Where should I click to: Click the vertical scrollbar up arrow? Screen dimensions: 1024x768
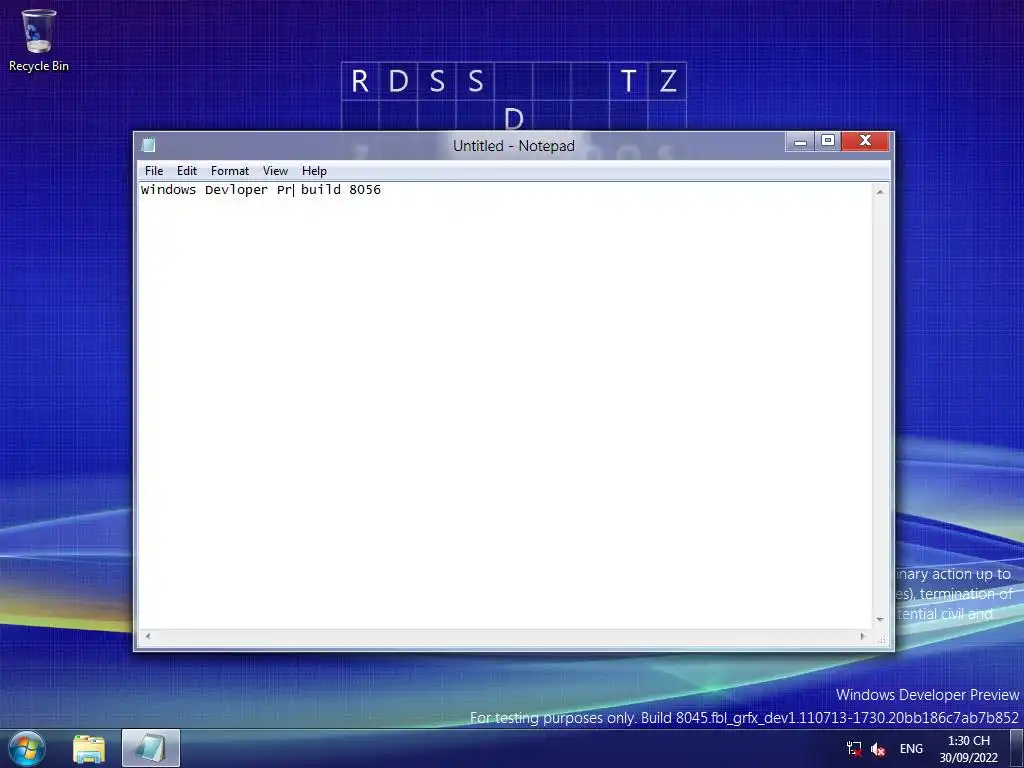[880, 192]
